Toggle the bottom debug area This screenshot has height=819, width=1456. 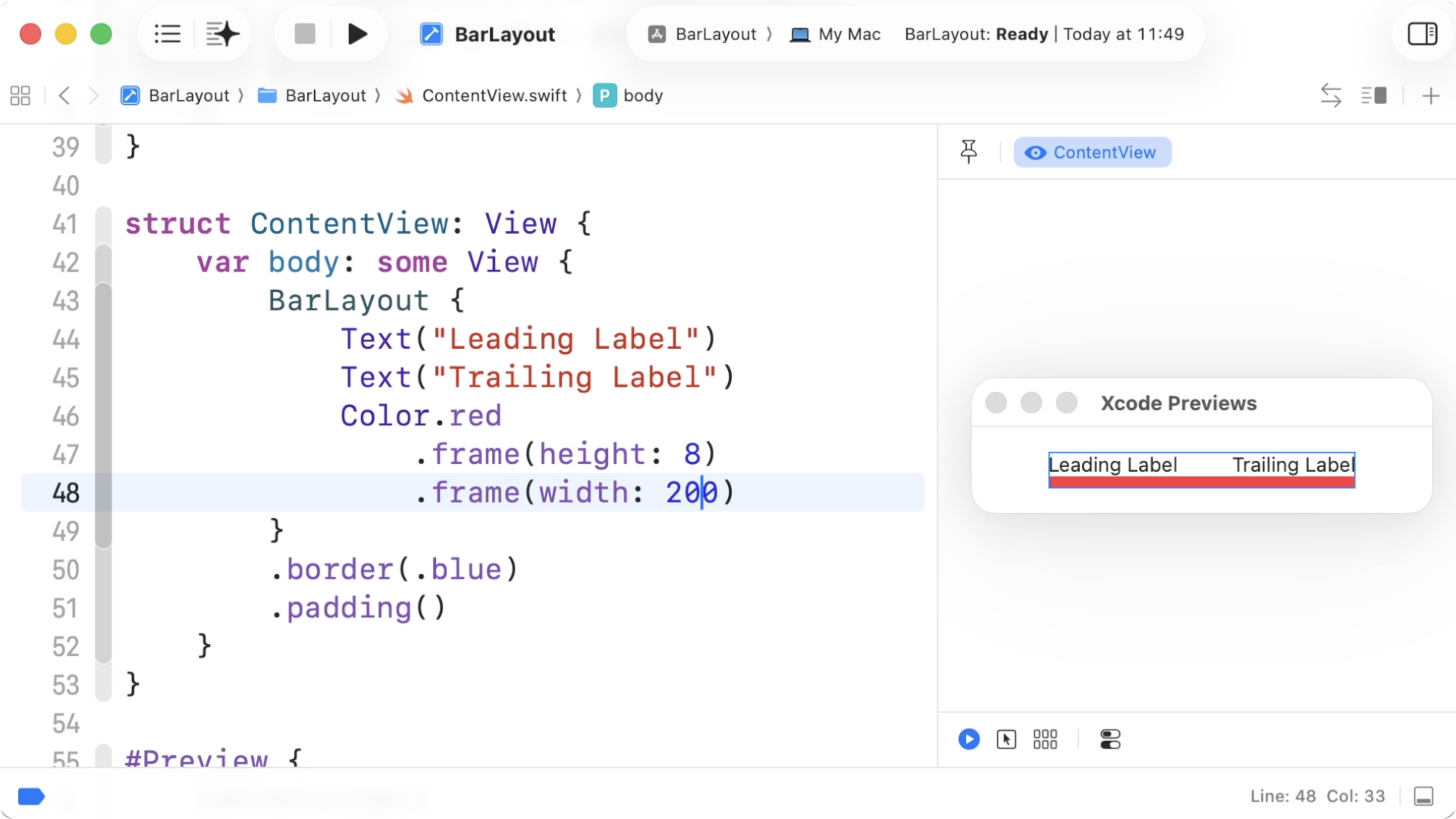(1423, 796)
